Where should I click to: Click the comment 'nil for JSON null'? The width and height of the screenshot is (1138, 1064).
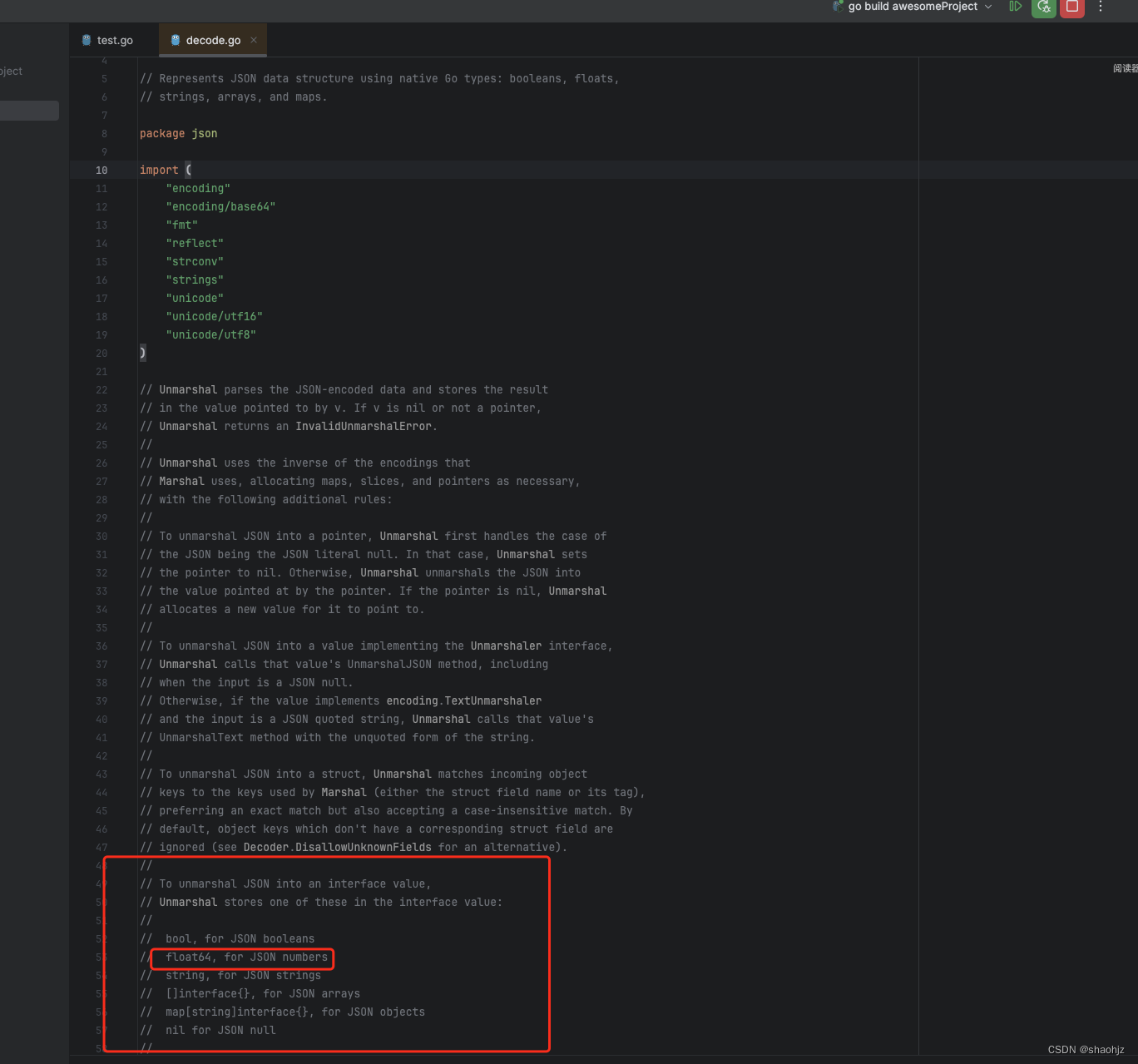coord(220,1030)
